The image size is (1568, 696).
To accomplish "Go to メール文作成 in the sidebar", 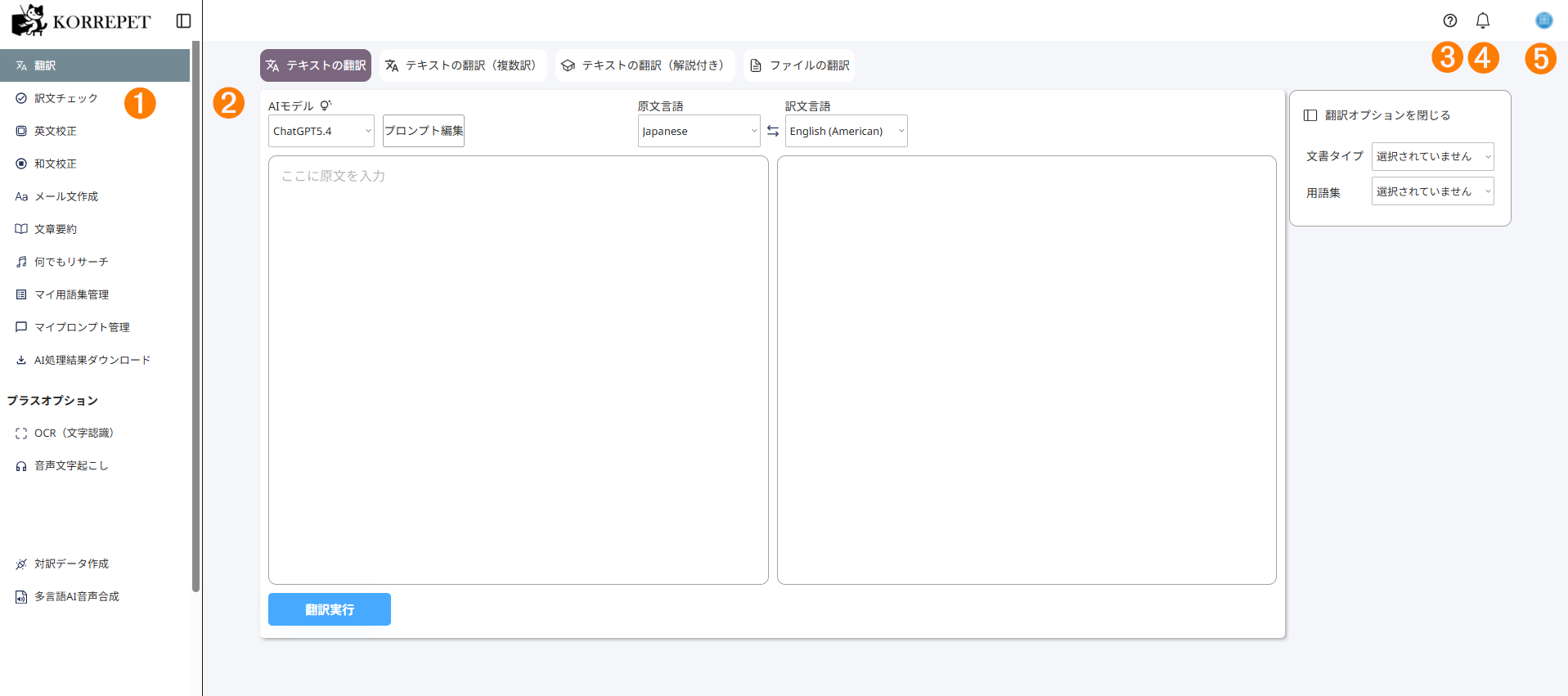I will coord(95,196).
